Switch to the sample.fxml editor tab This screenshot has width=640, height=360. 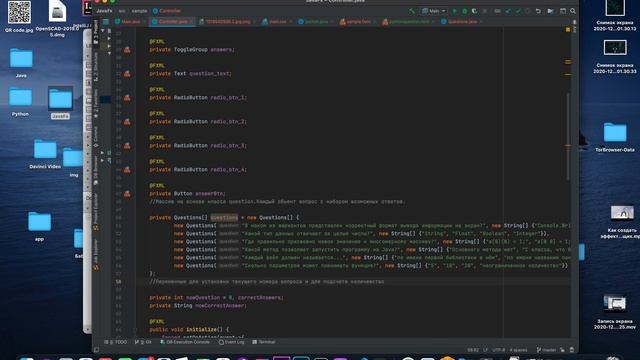click(358, 22)
